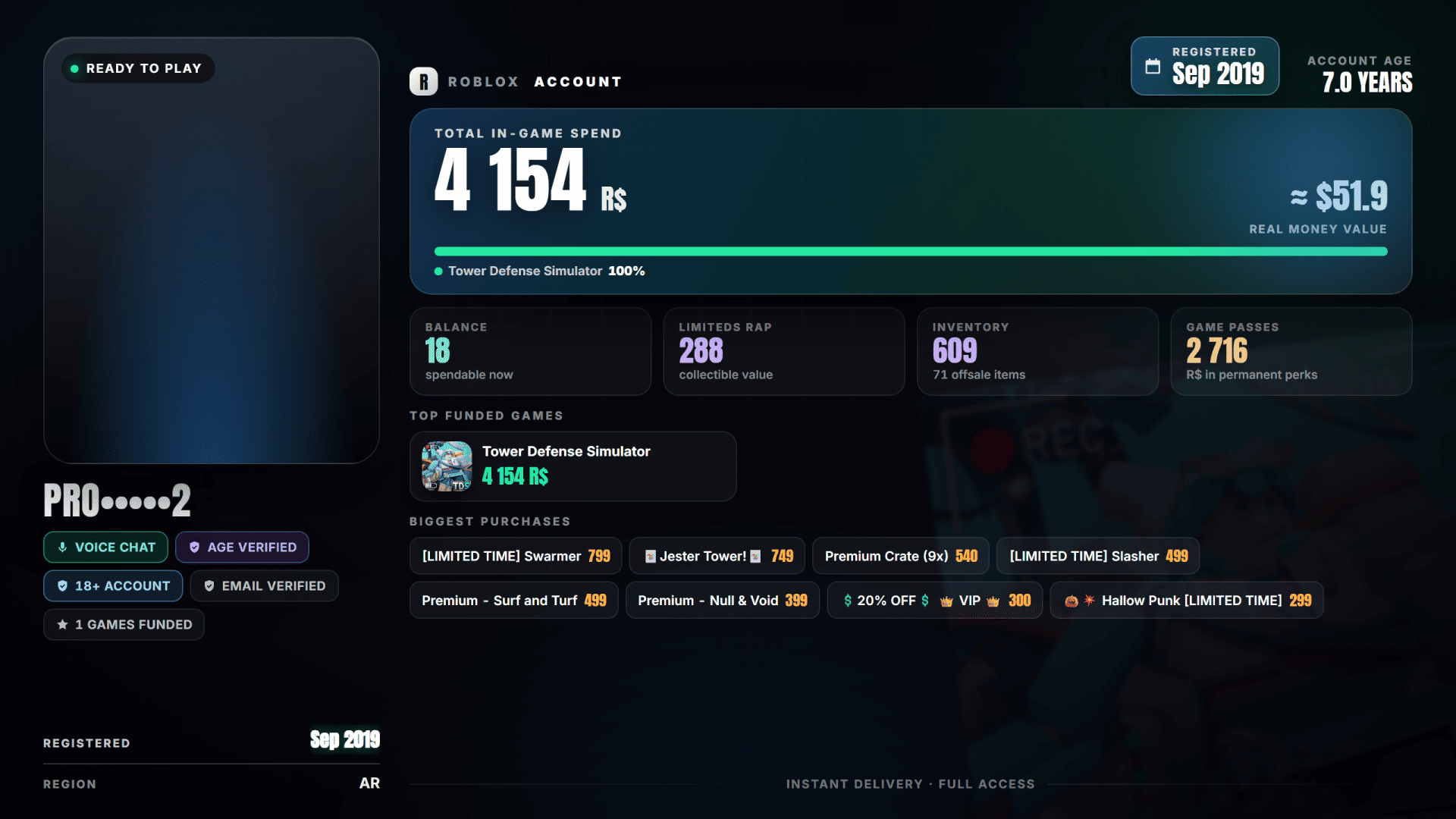
Task: Click the green dot next to Tower Defense Simulator 100%
Action: point(438,271)
